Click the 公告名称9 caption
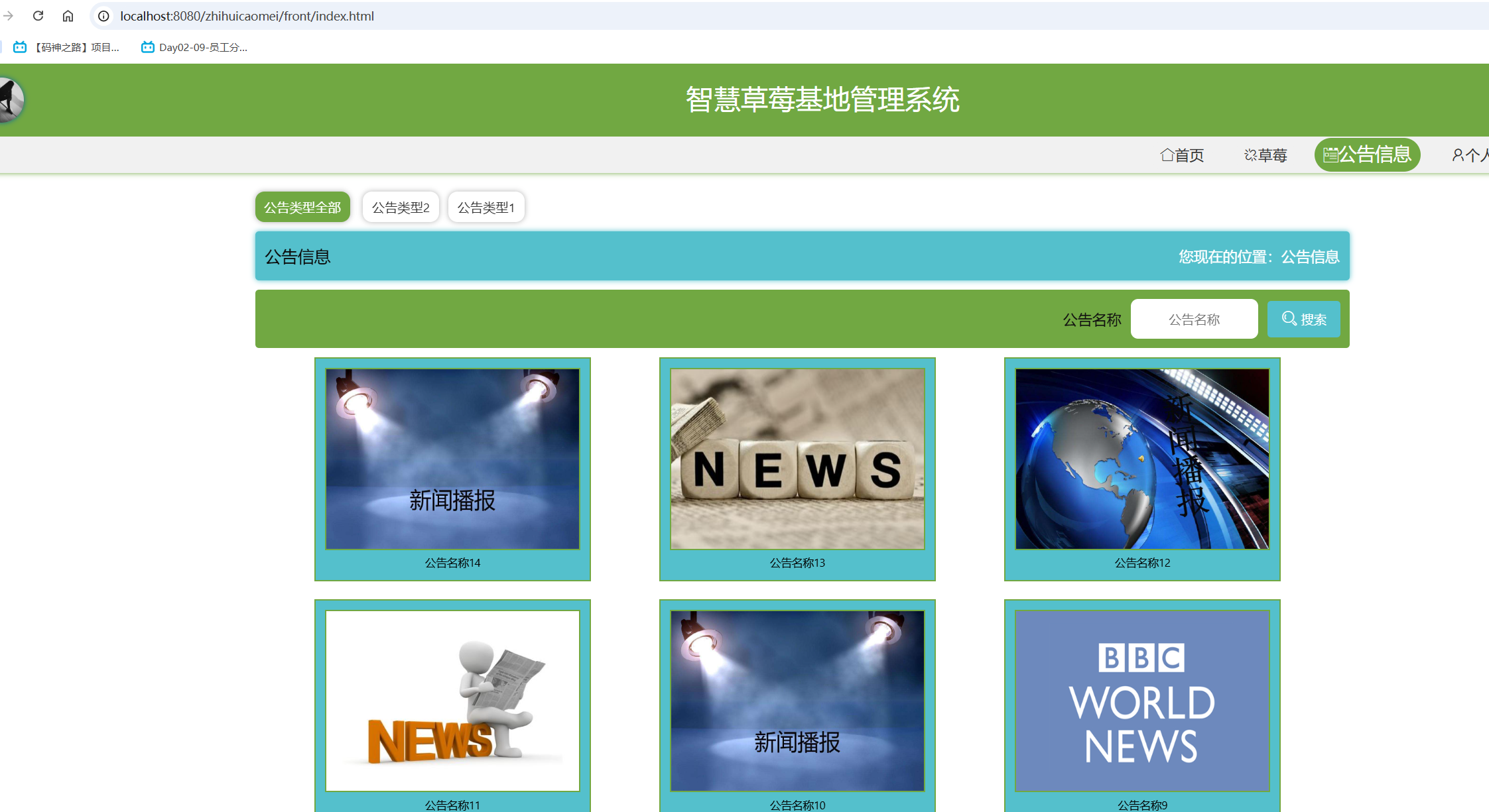1489x812 pixels. pyautogui.click(x=1142, y=805)
